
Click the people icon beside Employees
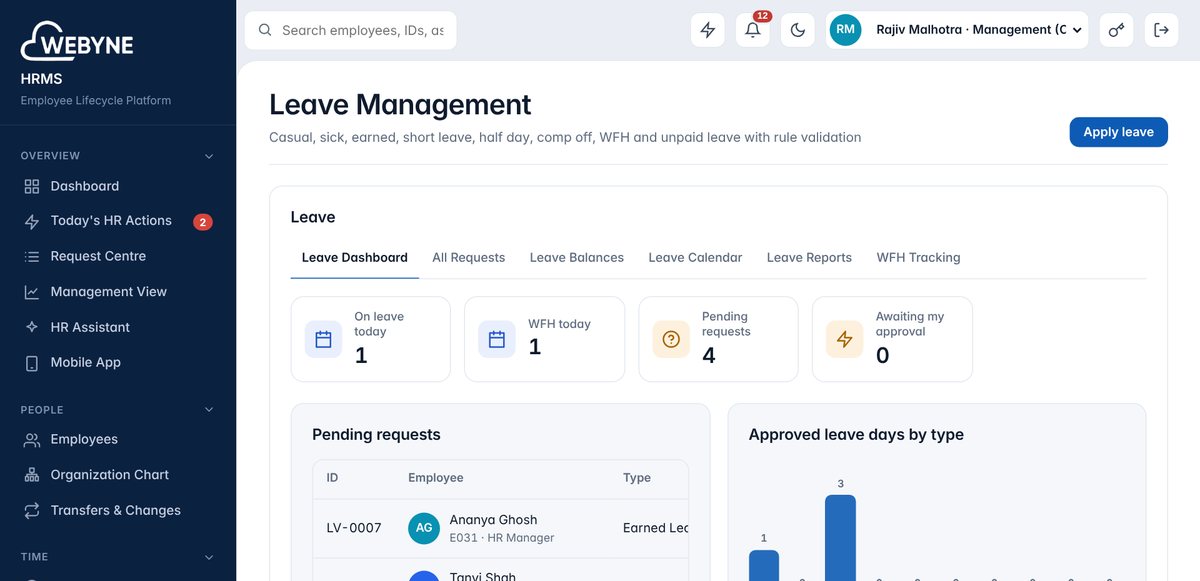pos(32,440)
